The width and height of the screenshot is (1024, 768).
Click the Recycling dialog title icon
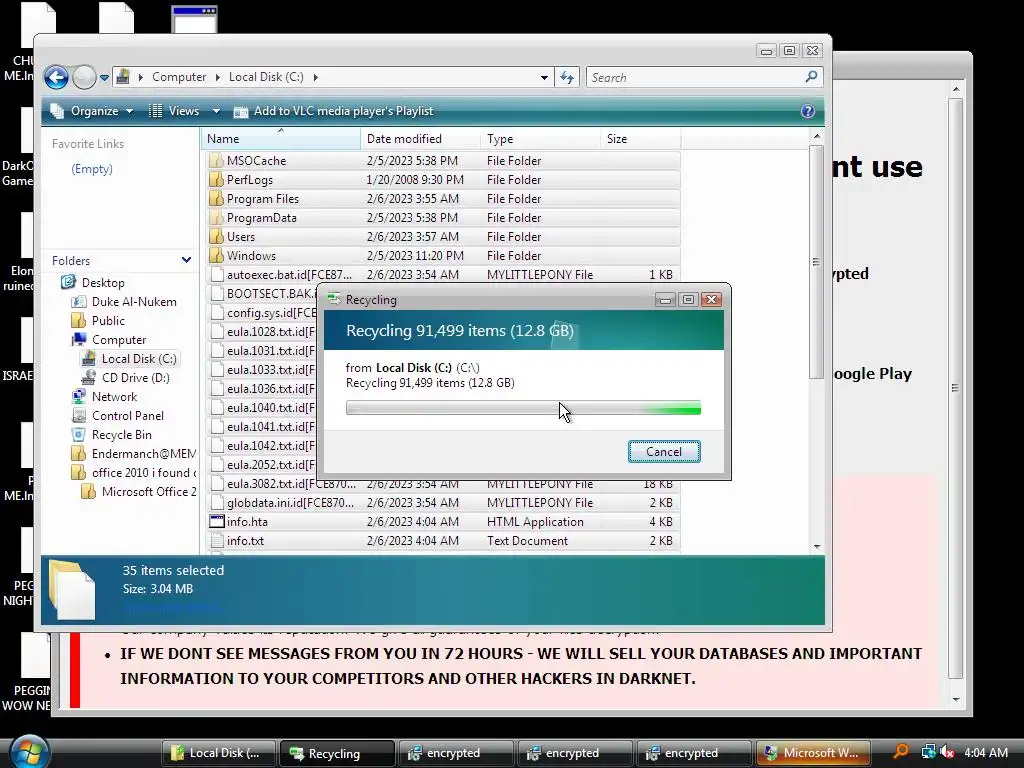334,299
